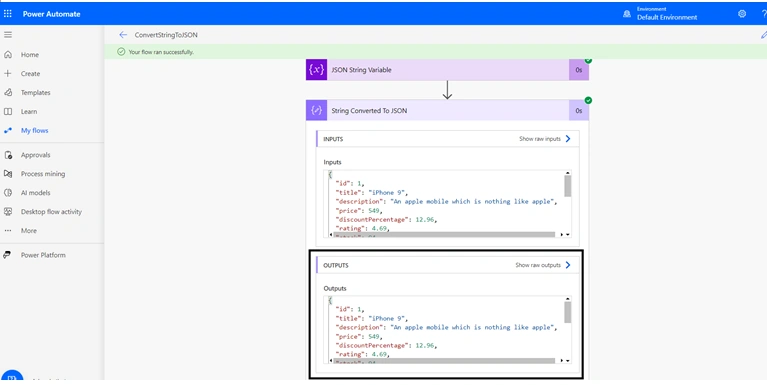Click the chevron beside Show raw outputs
The image size is (767, 385).
568,265
